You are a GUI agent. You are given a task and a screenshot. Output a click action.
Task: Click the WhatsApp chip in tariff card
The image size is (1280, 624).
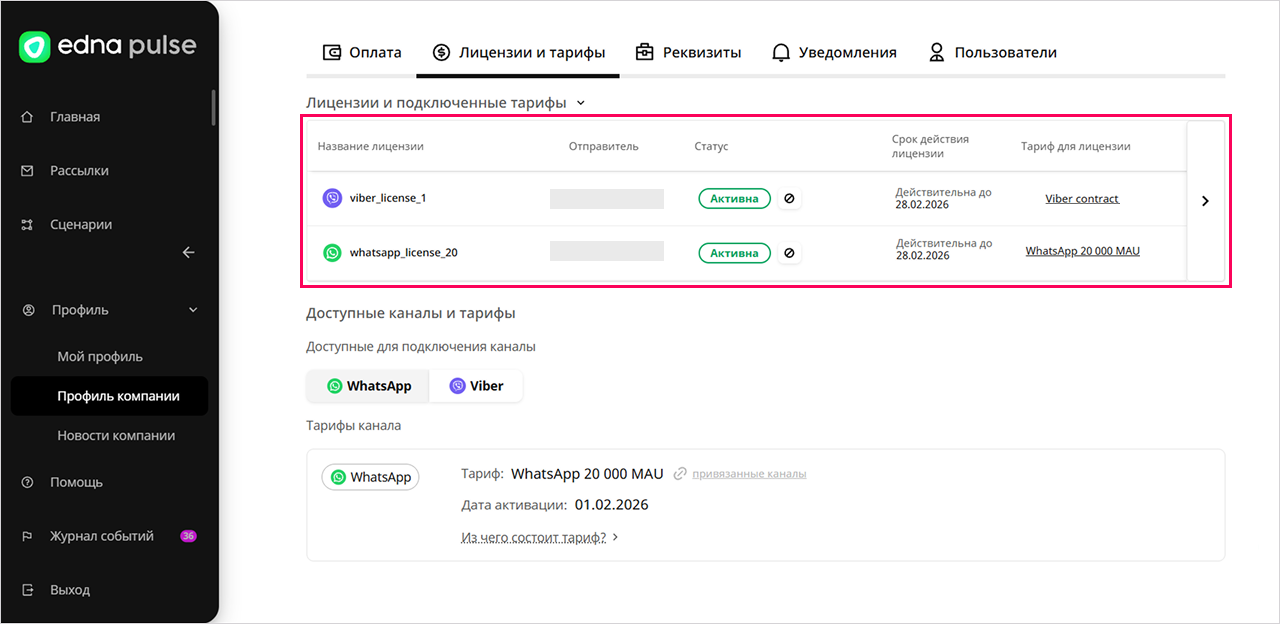coord(371,478)
